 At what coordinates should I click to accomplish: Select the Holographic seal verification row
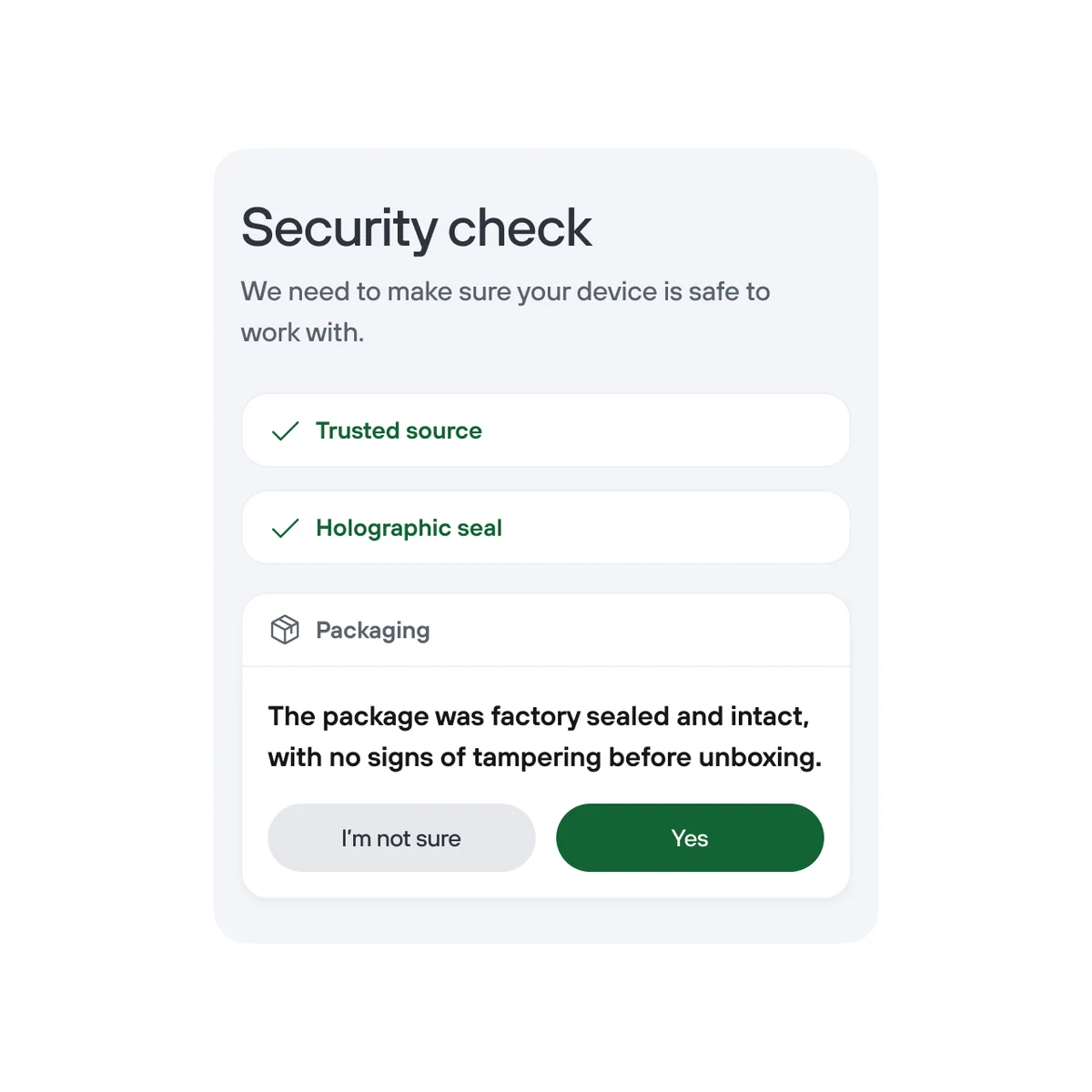click(x=544, y=528)
